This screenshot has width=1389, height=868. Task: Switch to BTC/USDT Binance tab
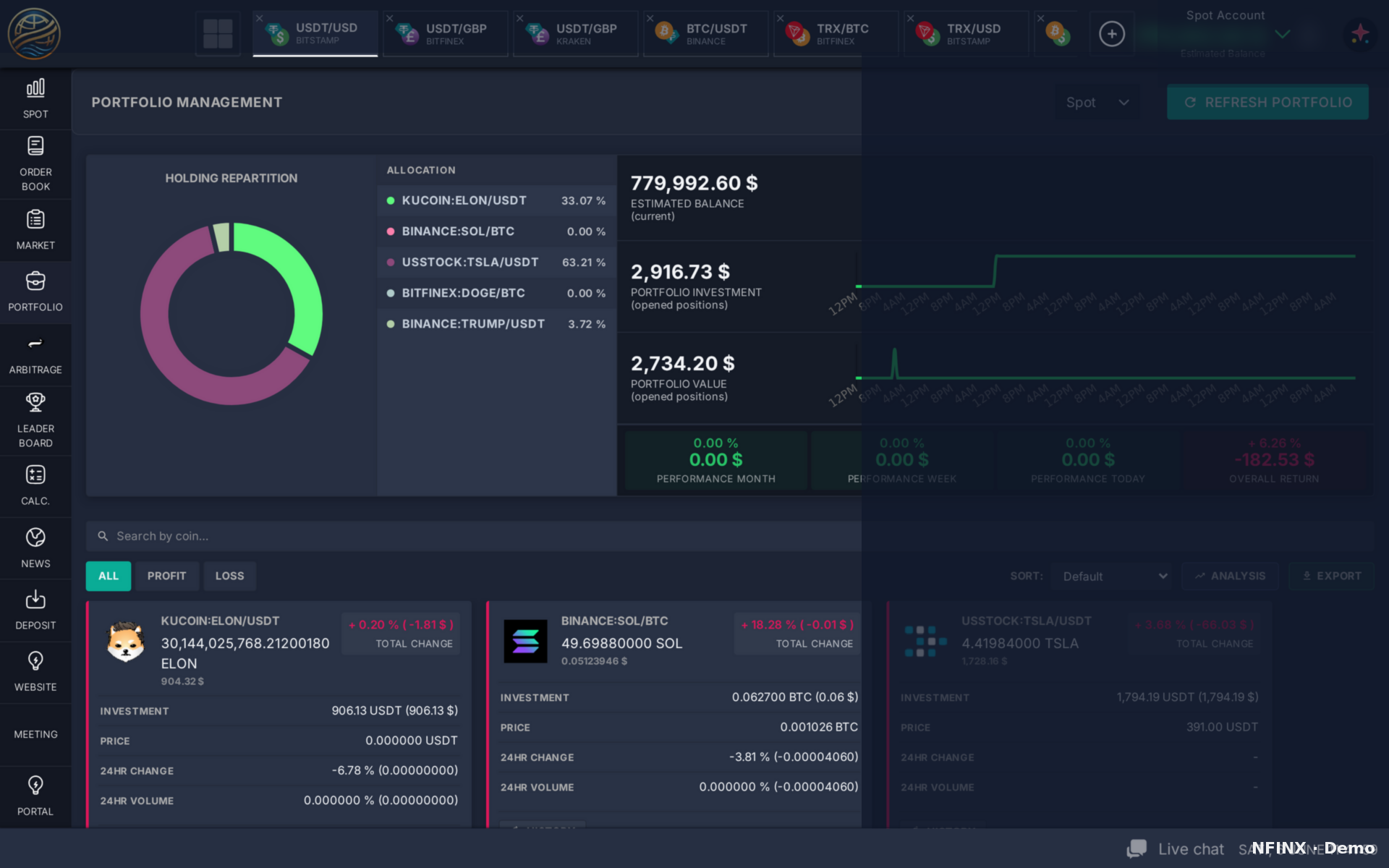pyautogui.click(x=706, y=33)
